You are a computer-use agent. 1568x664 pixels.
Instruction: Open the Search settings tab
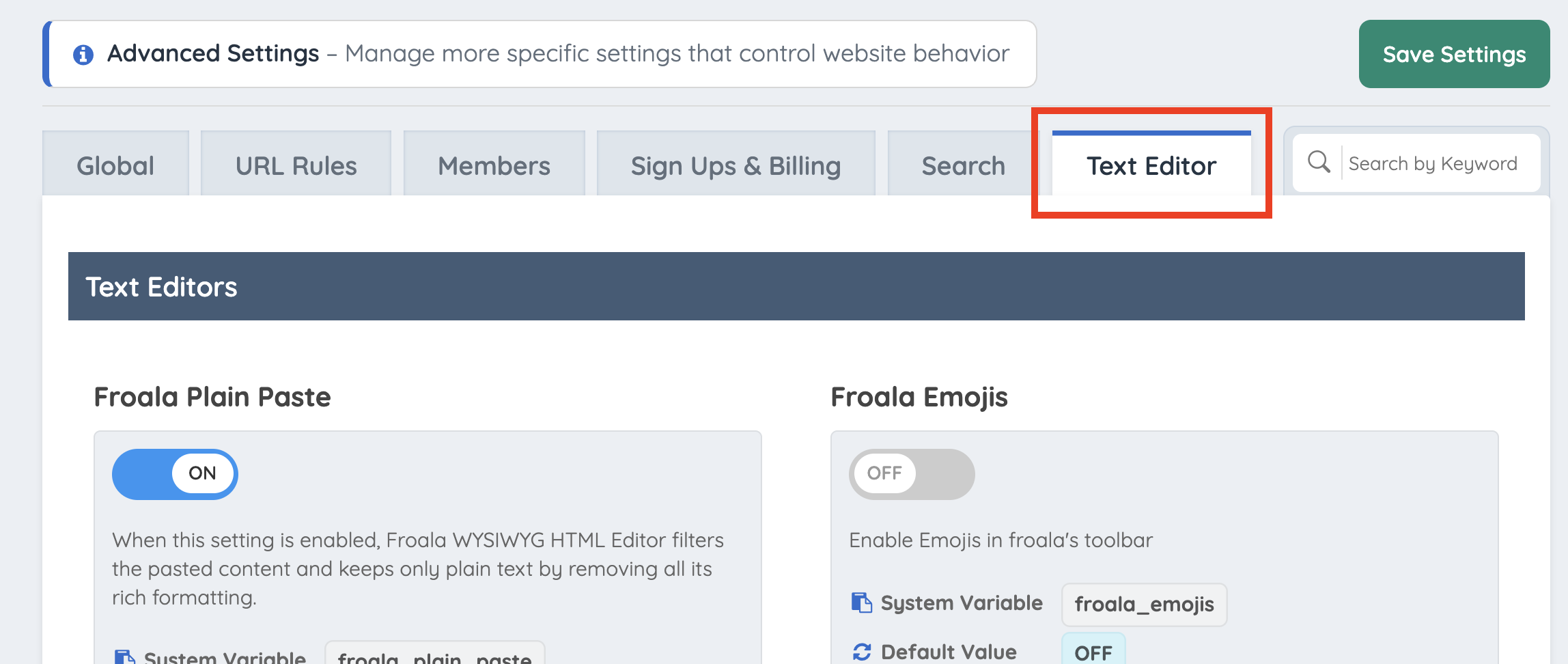[963, 164]
